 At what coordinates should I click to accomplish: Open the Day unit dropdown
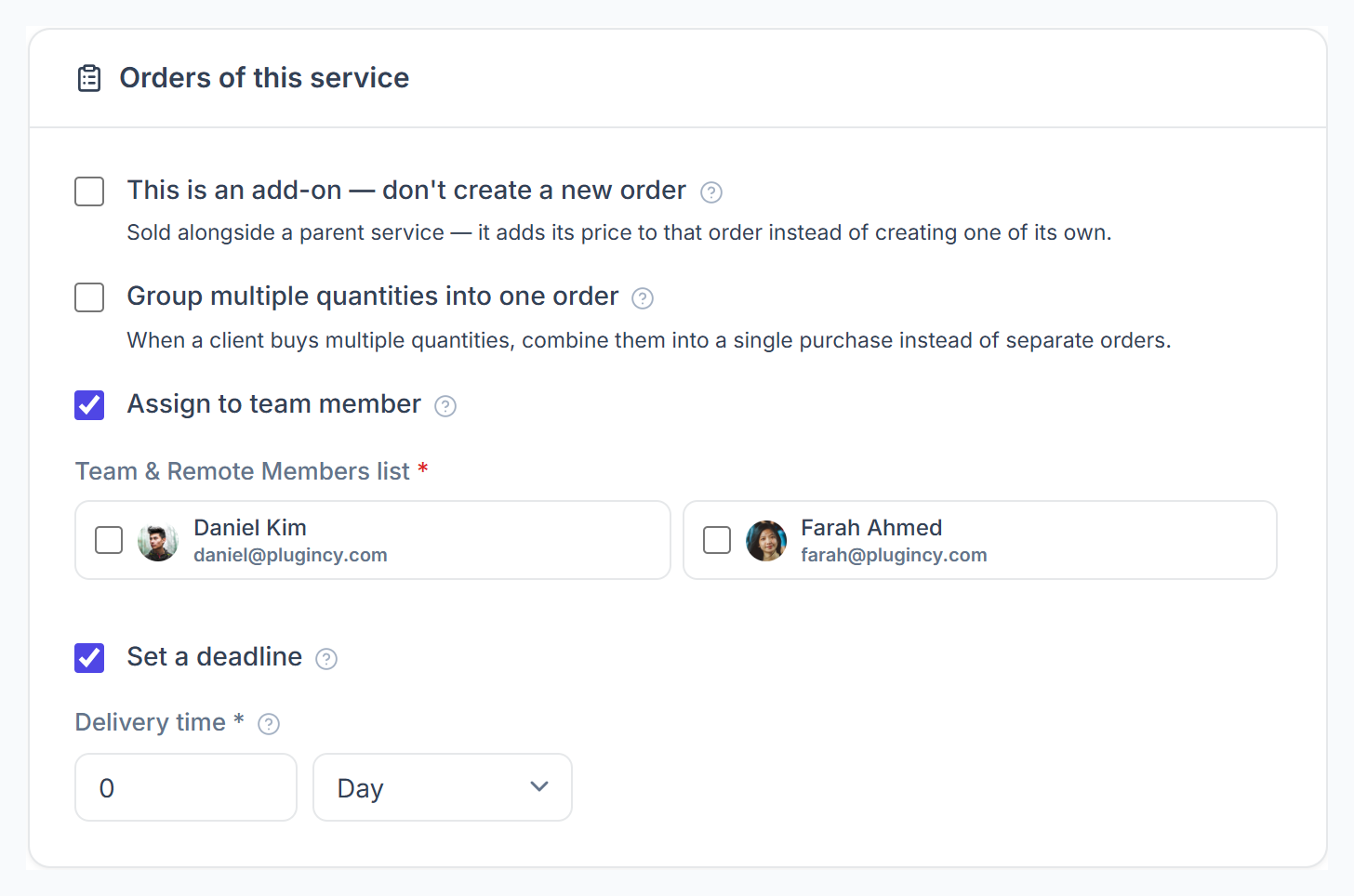tap(443, 787)
